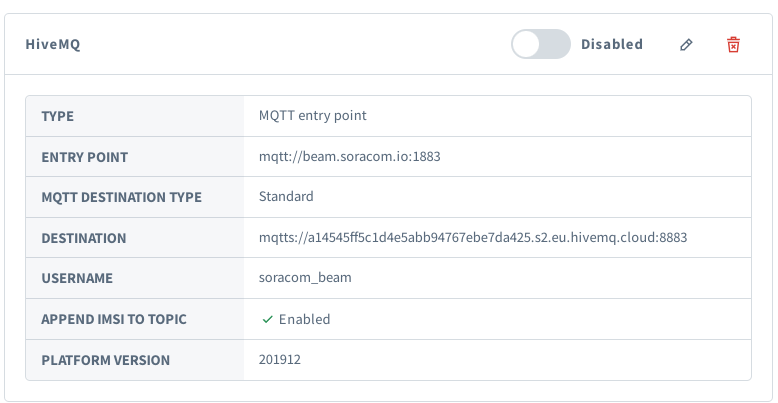Click the green checkmark beside Enabled
The image size is (778, 403).
(x=267, y=320)
